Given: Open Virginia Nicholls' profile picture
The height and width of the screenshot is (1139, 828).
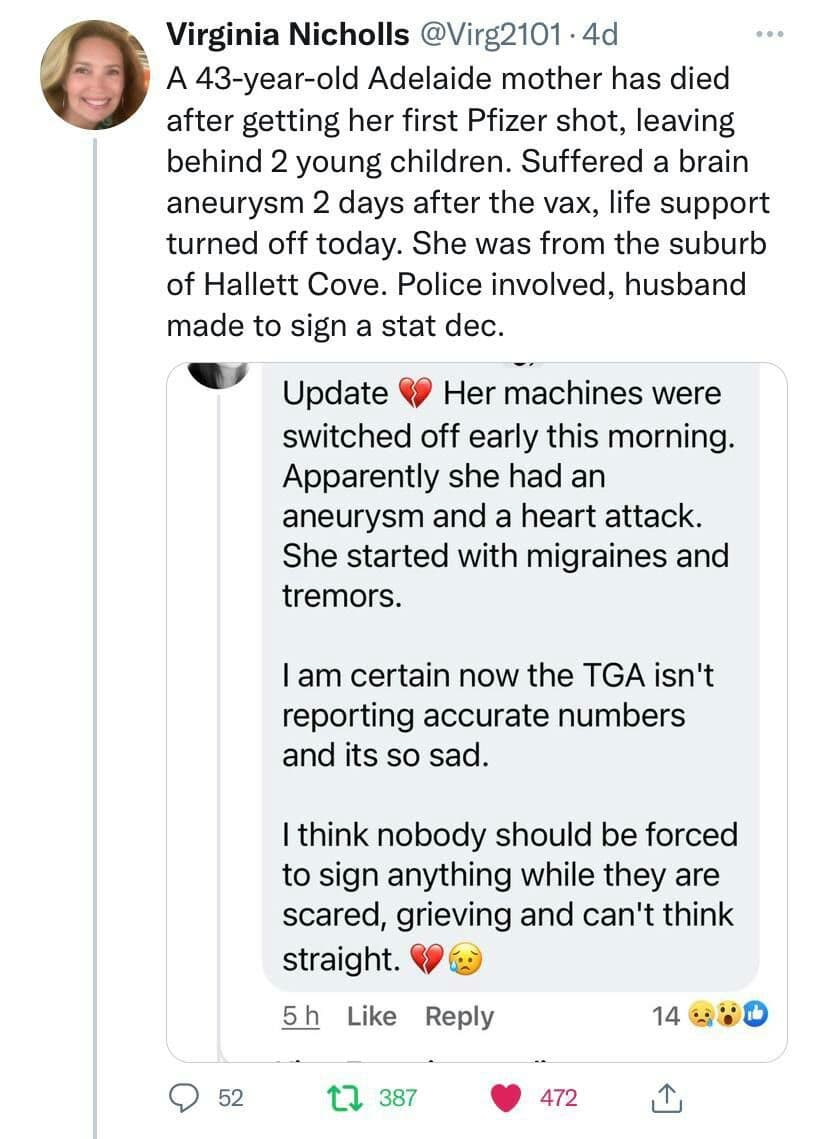Looking at the screenshot, I should click(x=95, y=75).
